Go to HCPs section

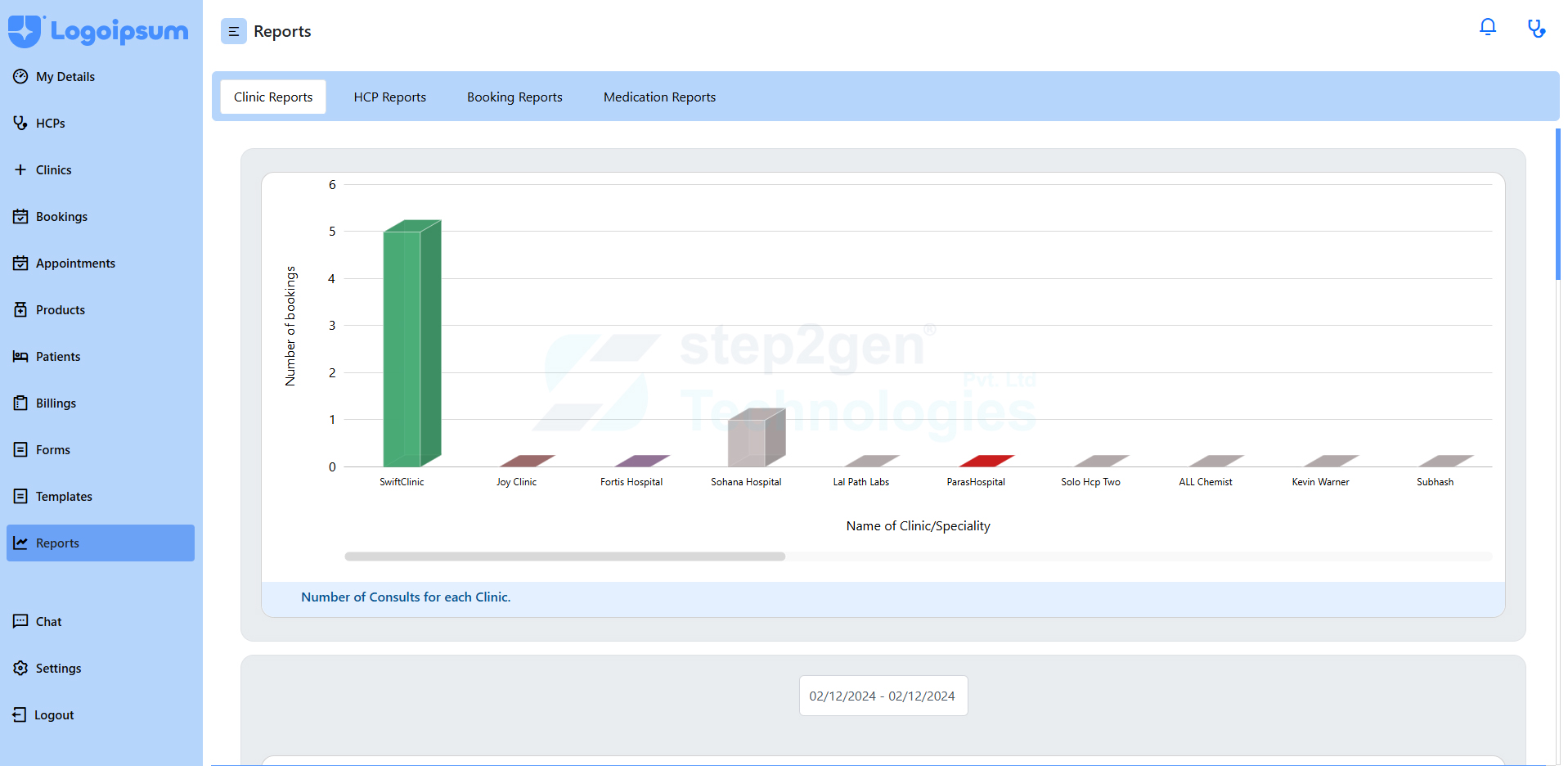[101, 123]
